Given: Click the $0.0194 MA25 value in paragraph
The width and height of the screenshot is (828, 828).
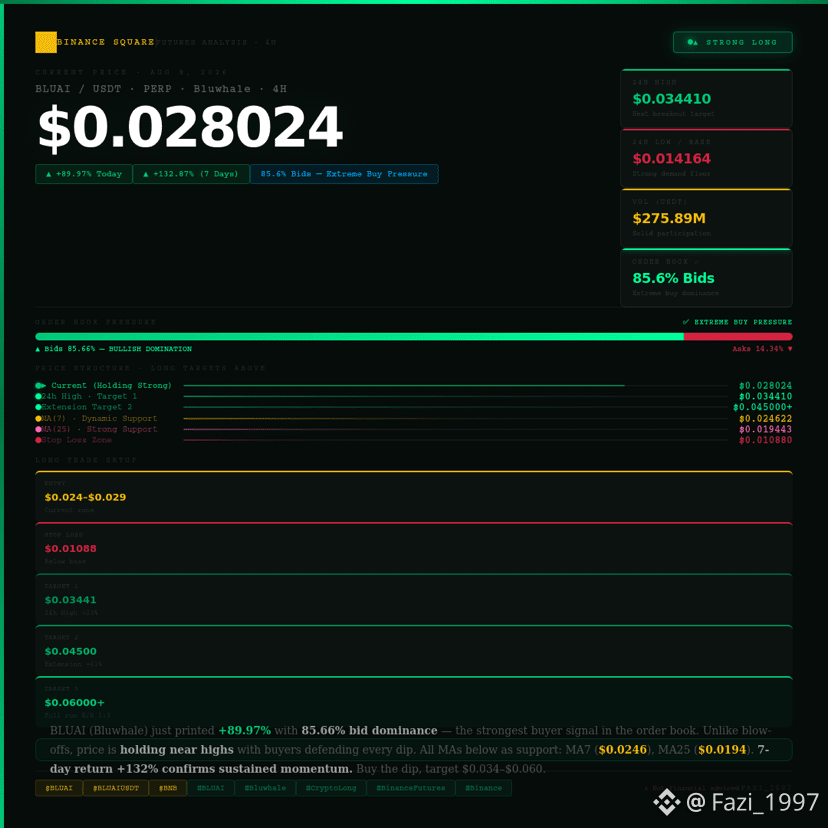Looking at the screenshot, I should click(722, 749).
